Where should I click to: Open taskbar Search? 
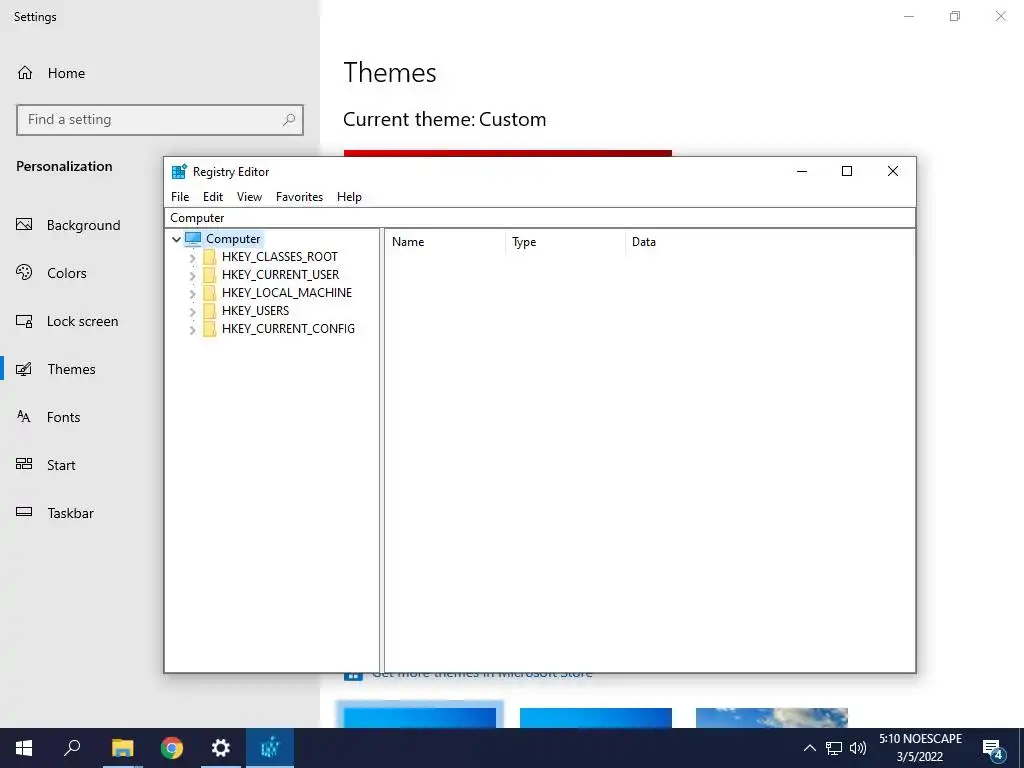(x=72, y=748)
